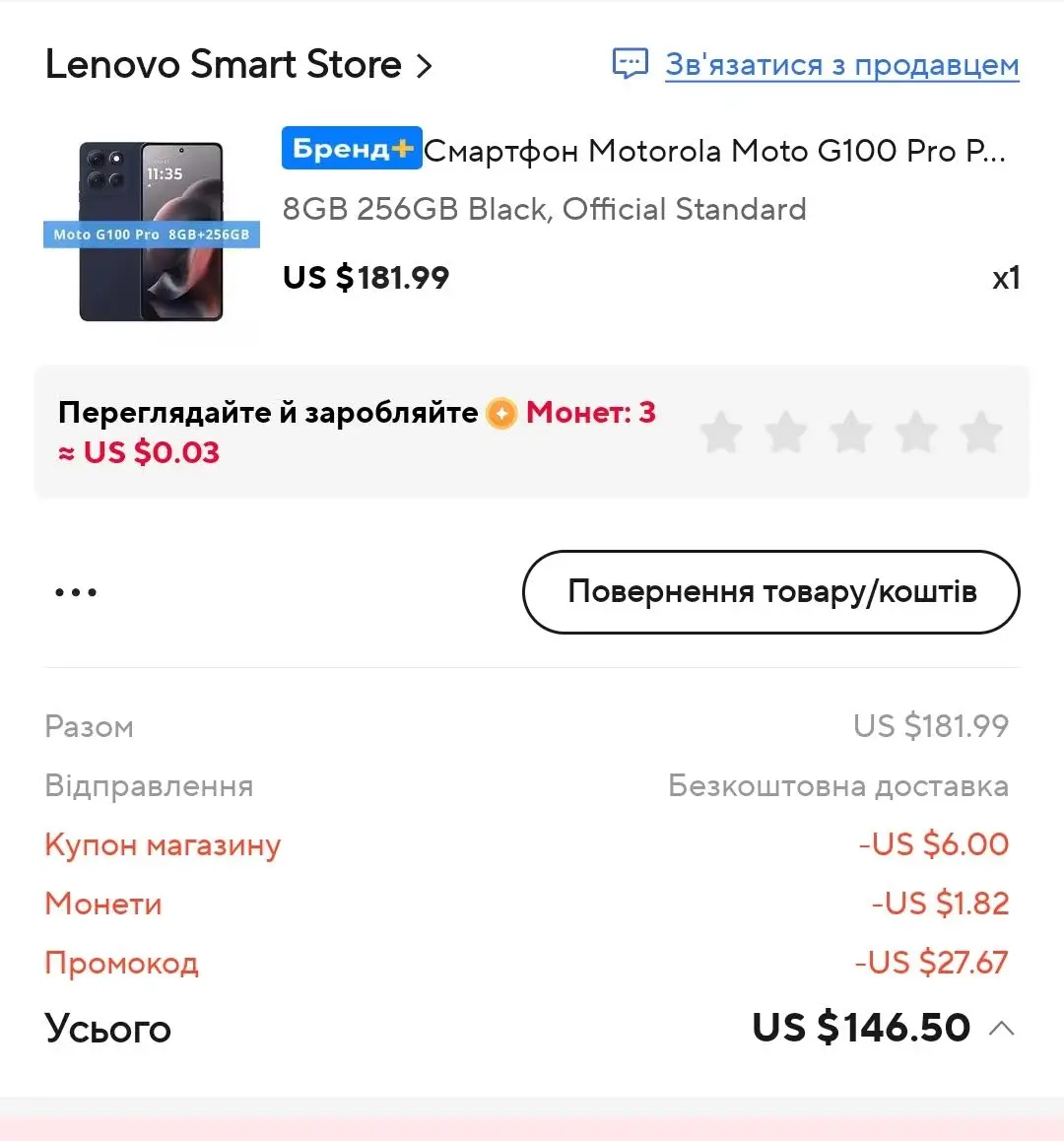Rate the product five stars
1064x1141 pixels.
coord(980,433)
